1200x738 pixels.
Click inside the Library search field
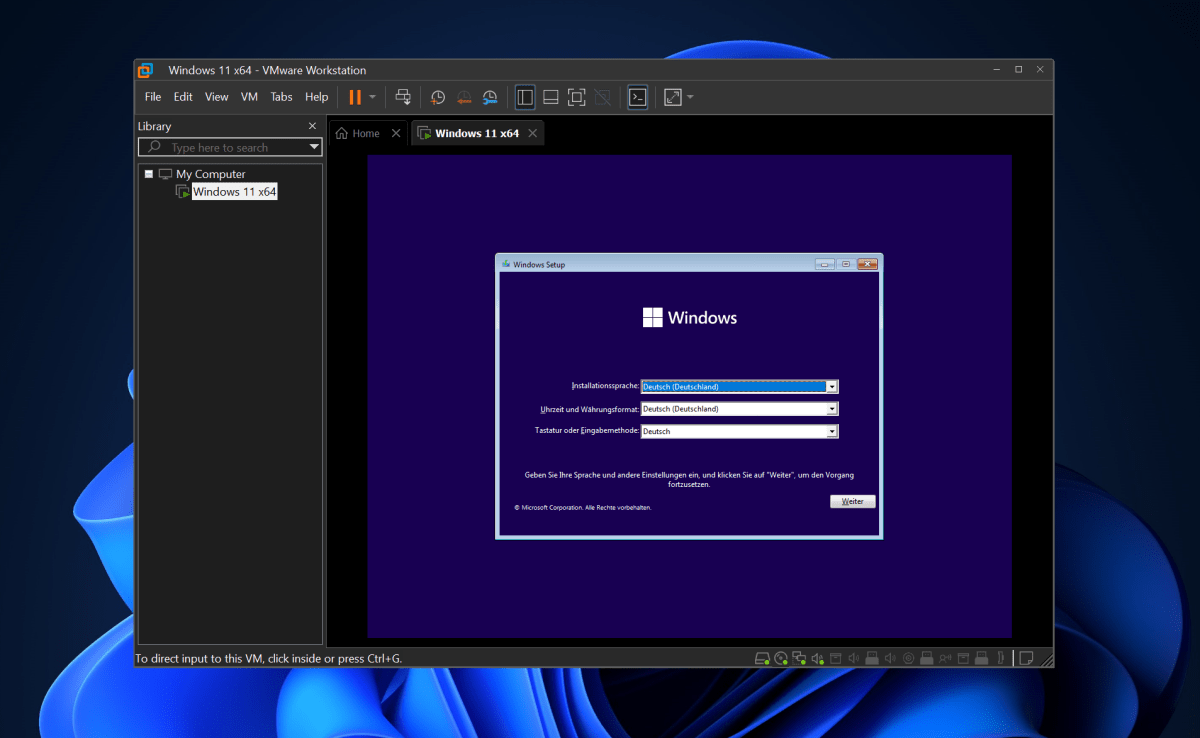coord(225,147)
